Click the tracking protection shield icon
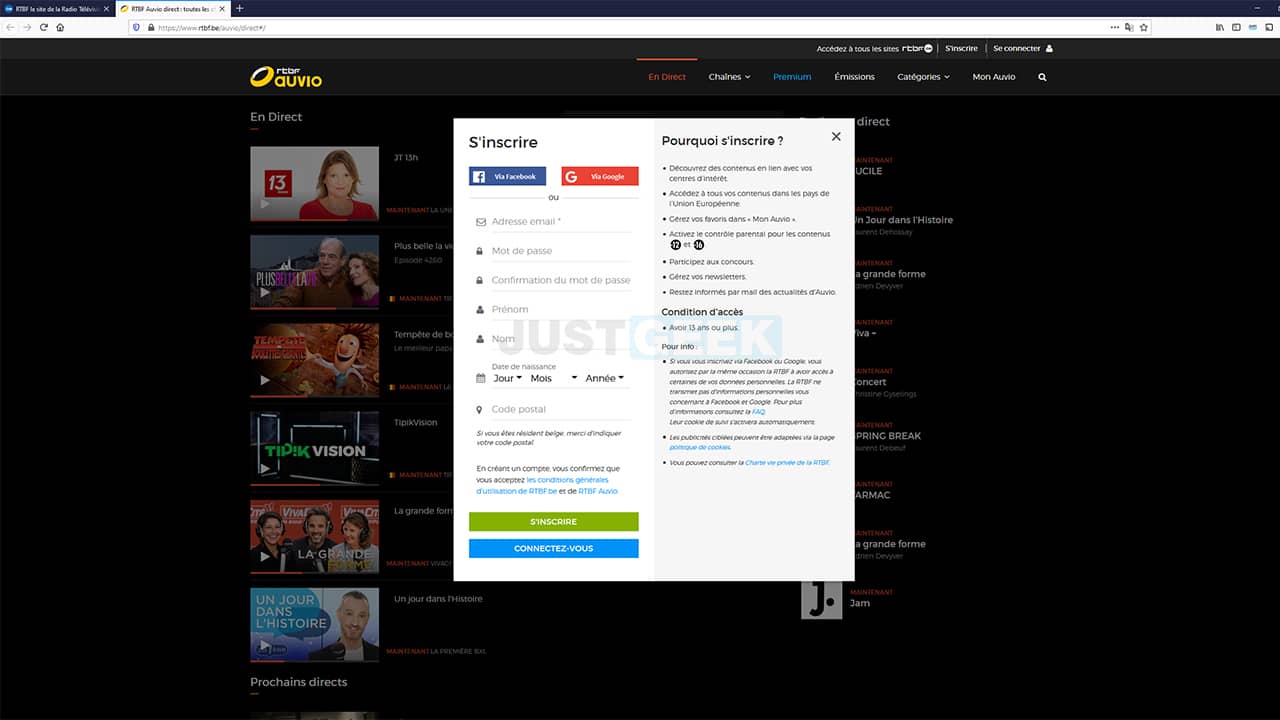Screen dimensions: 1280x720 (136, 27)
